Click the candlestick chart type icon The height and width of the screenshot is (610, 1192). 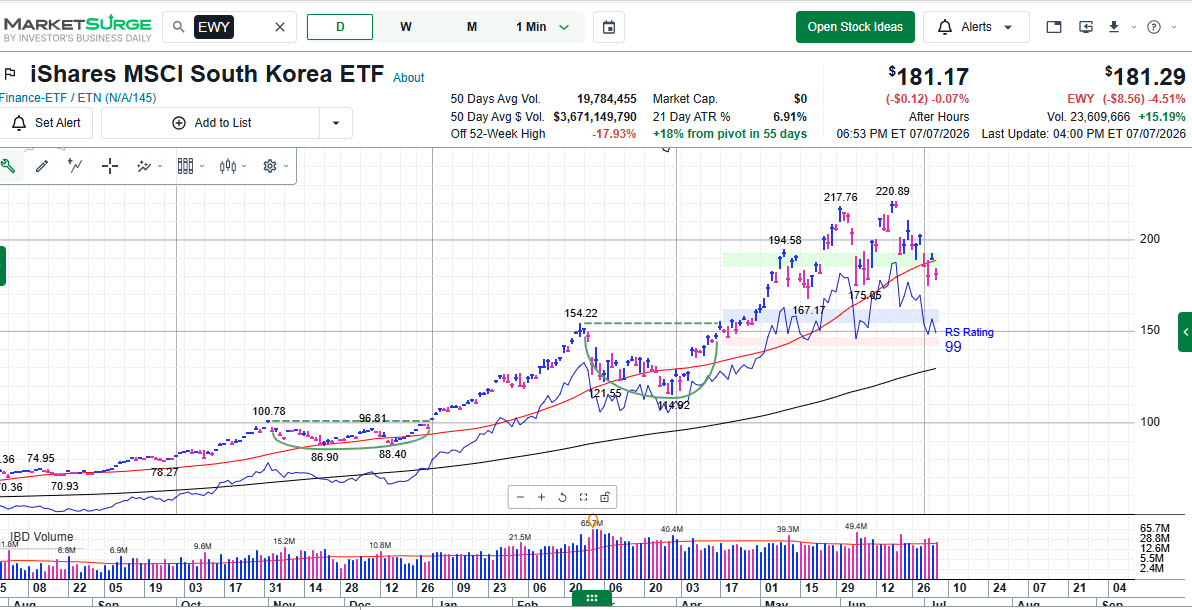(228, 166)
